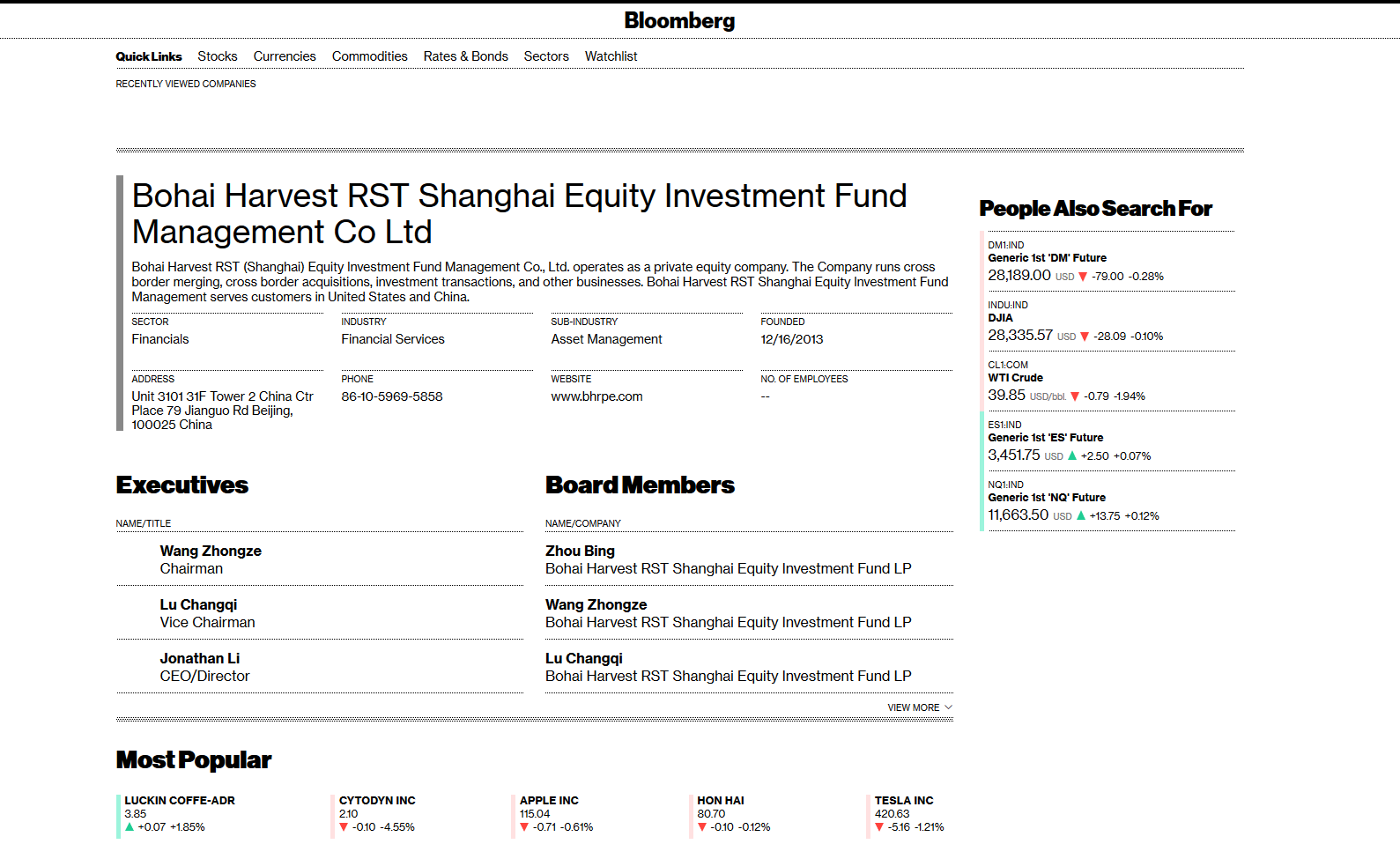The width and height of the screenshot is (1400, 844).
Task: Open the WTI Crude quote
Action: [x=1016, y=378]
